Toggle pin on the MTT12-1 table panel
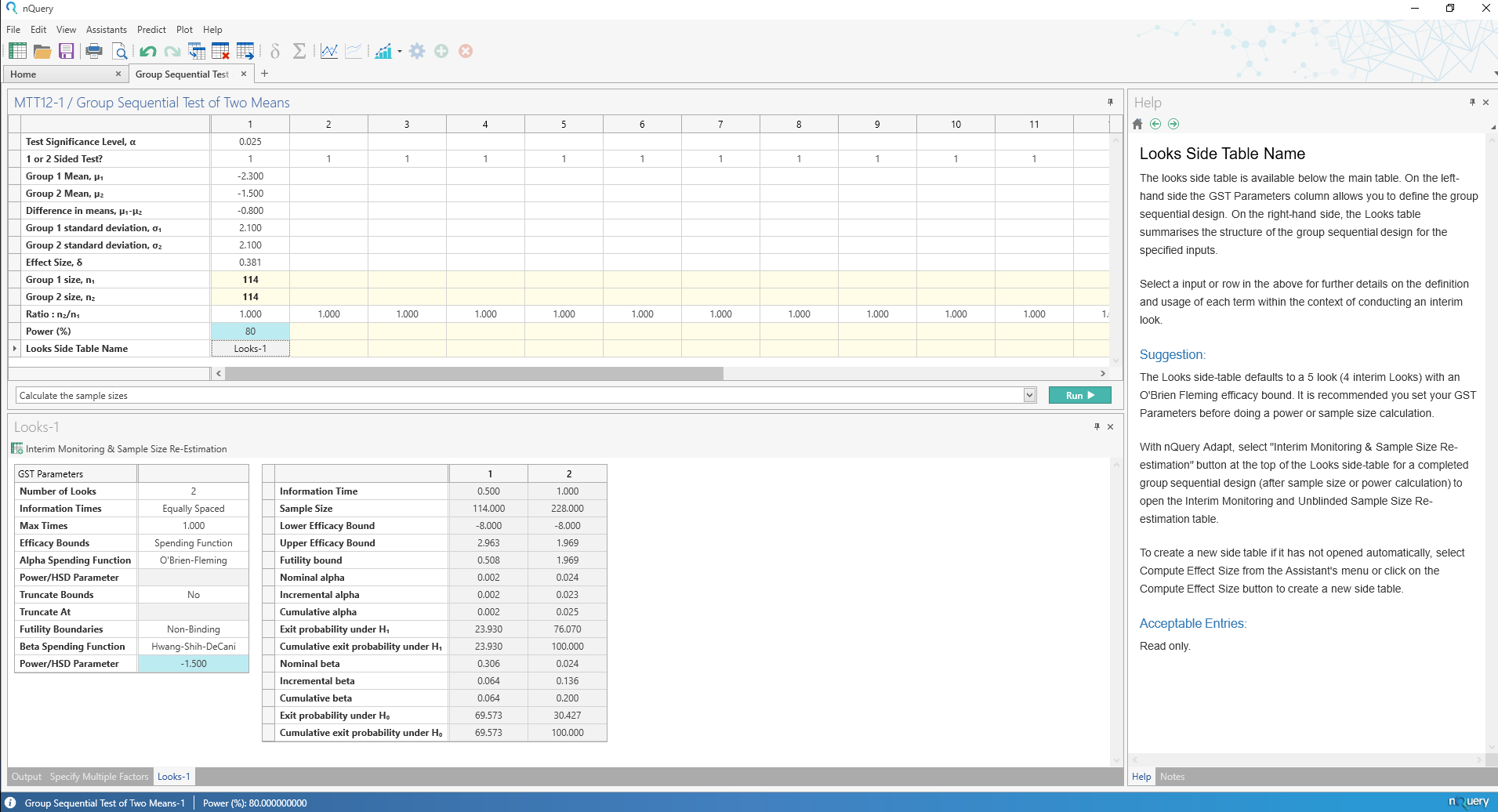Screen dimensions: 1498x812 [x=1110, y=103]
